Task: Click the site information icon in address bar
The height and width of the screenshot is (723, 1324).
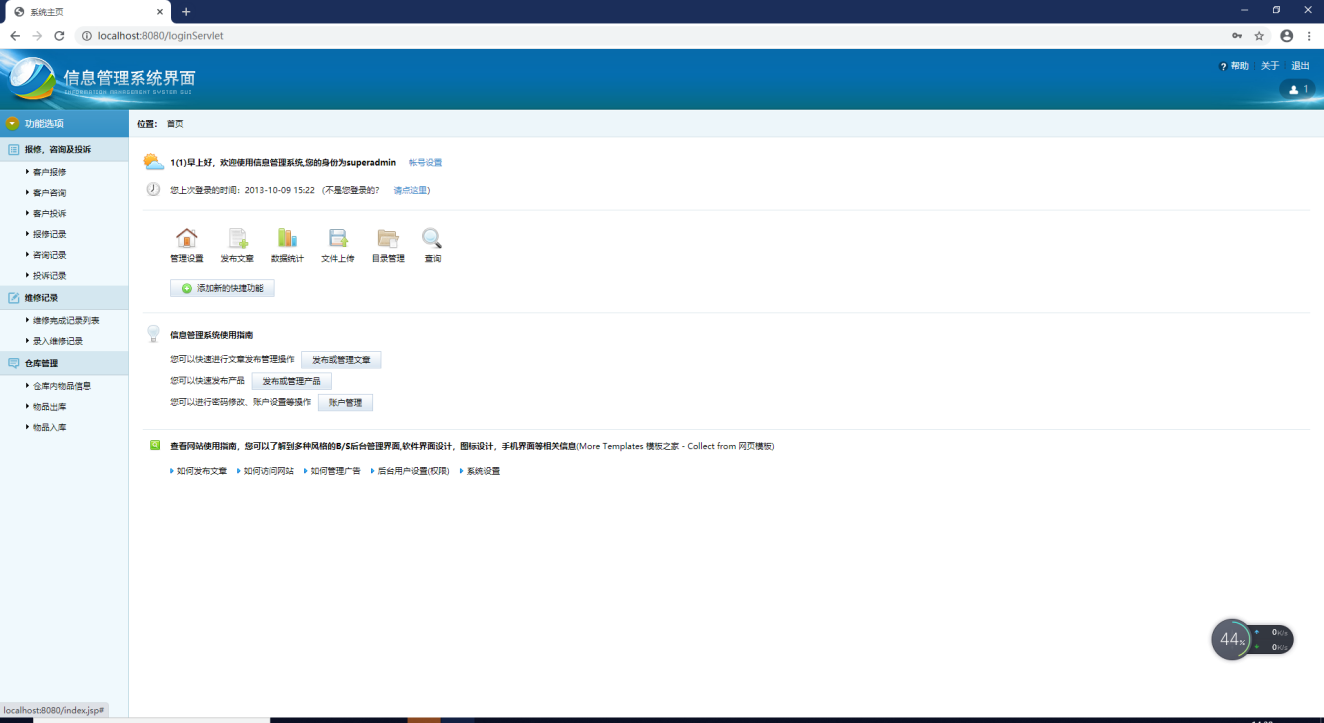Action: [x=87, y=35]
